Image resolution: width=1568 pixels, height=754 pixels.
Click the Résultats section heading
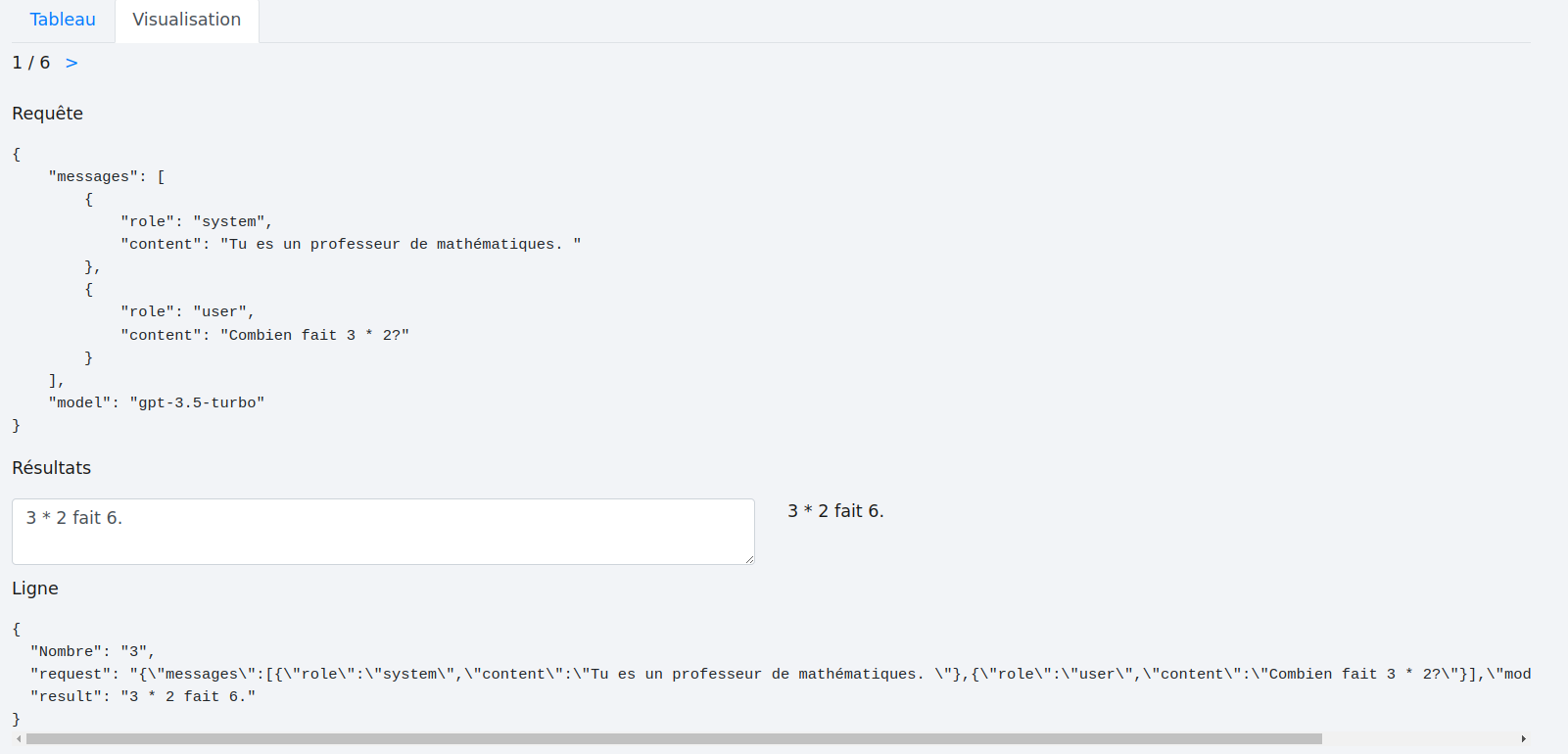click(51, 468)
